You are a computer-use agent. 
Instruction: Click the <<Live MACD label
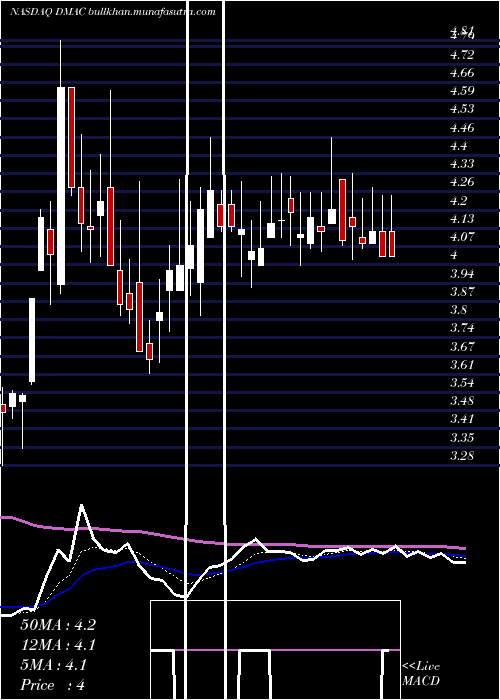(x=421, y=674)
